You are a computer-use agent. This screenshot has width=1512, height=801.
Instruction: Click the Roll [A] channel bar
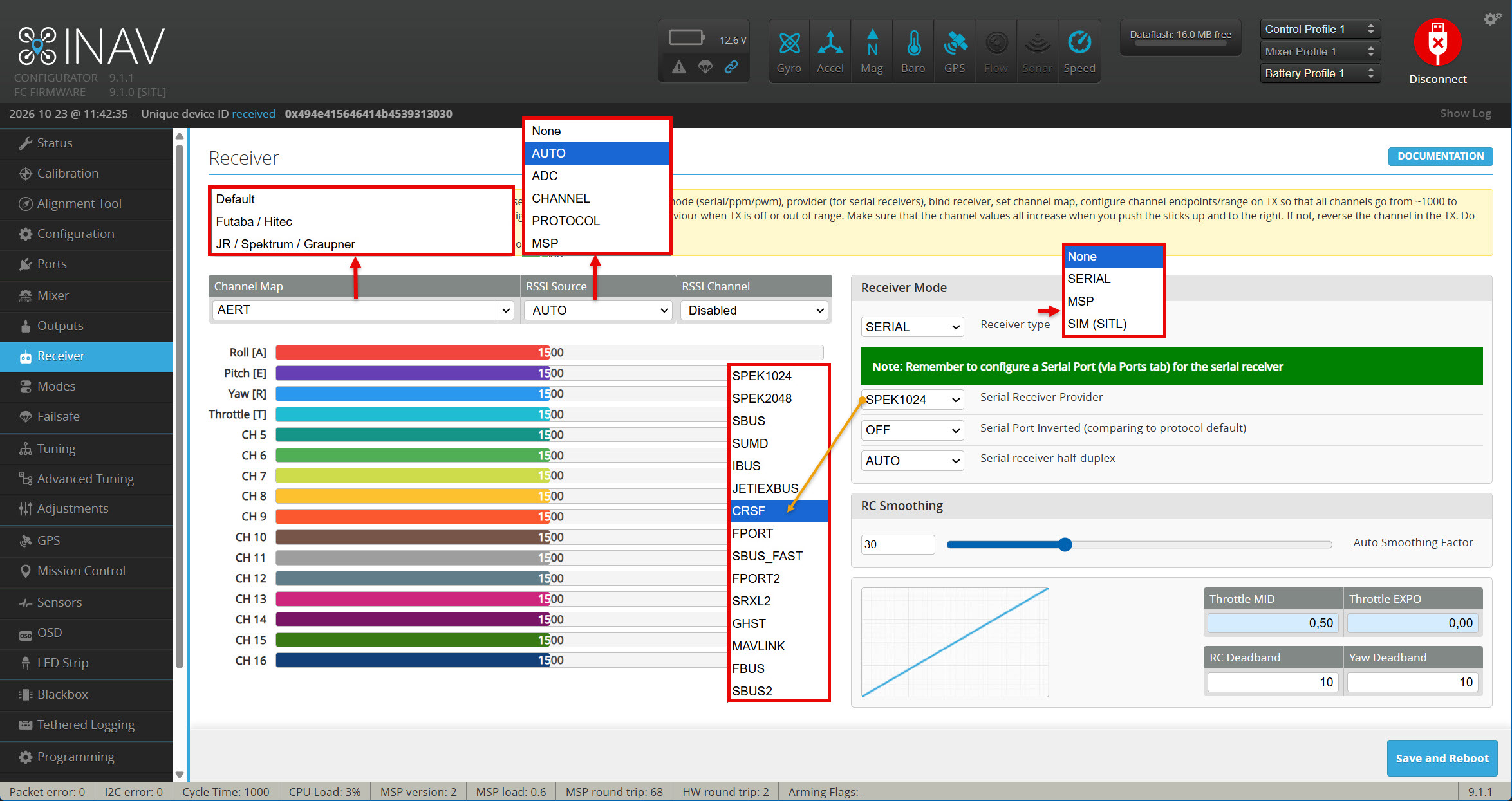click(549, 353)
